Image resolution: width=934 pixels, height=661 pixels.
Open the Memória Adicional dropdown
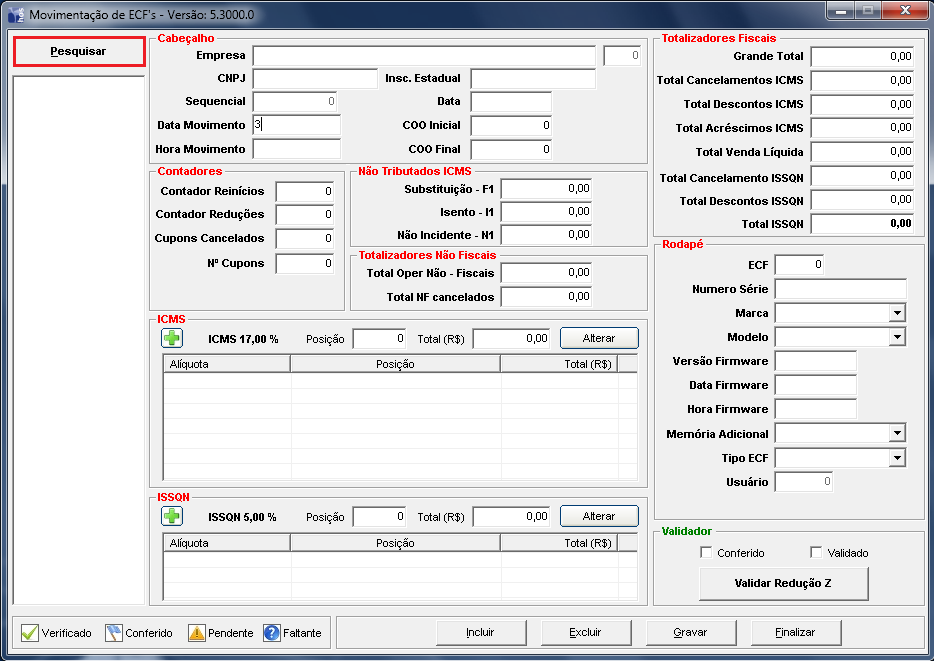[x=896, y=433]
